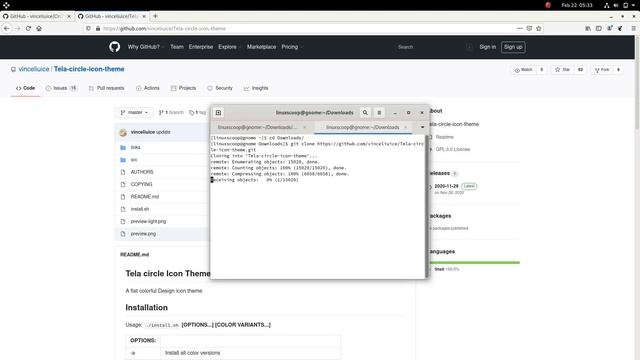Open the Security tab
Image resolution: width=640 pixels, height=360 pixels.
[x=220, y=88]
